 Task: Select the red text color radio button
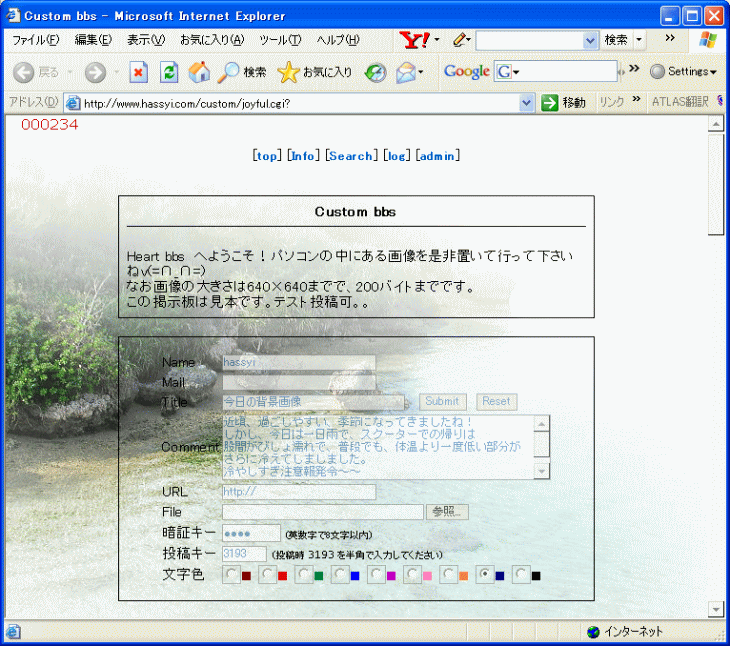[x=267, y=575]
